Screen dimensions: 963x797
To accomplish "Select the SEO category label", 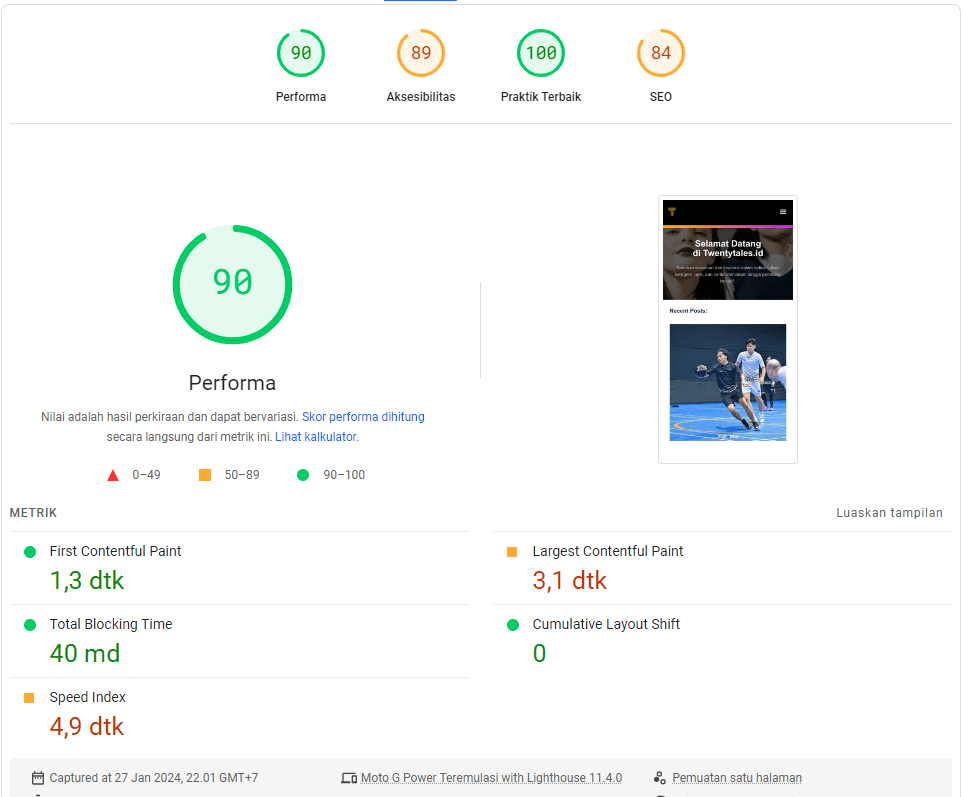I will (x=661, y=96).
